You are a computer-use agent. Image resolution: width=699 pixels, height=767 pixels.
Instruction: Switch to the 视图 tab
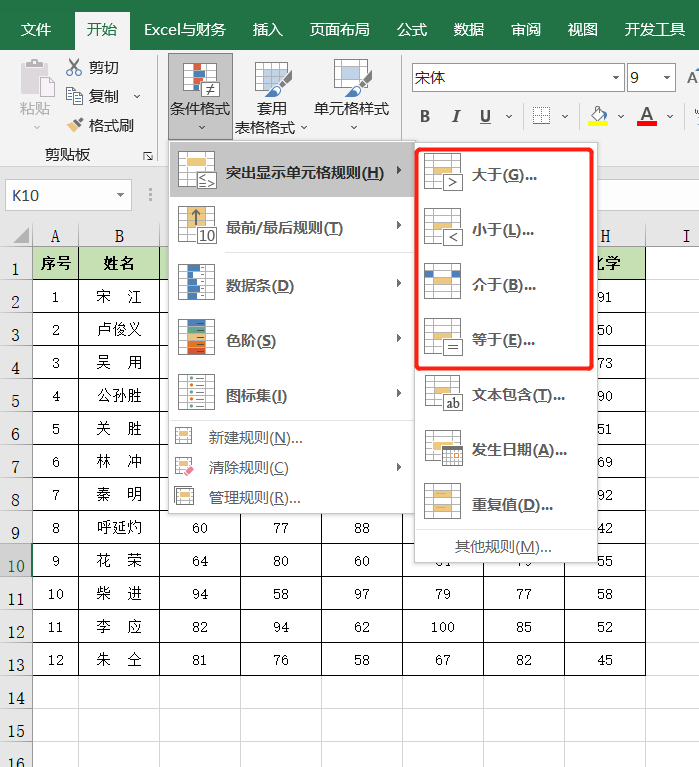pos(583,30)
